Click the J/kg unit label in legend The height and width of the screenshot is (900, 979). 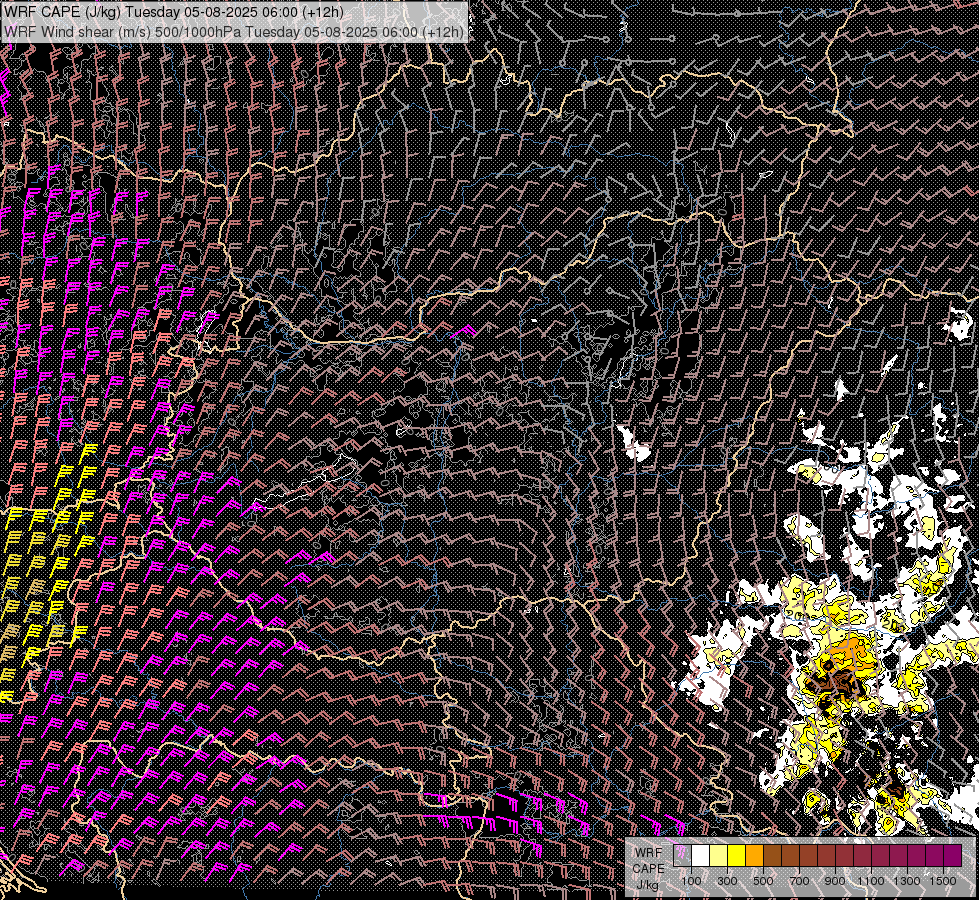[x=647, y=884]
